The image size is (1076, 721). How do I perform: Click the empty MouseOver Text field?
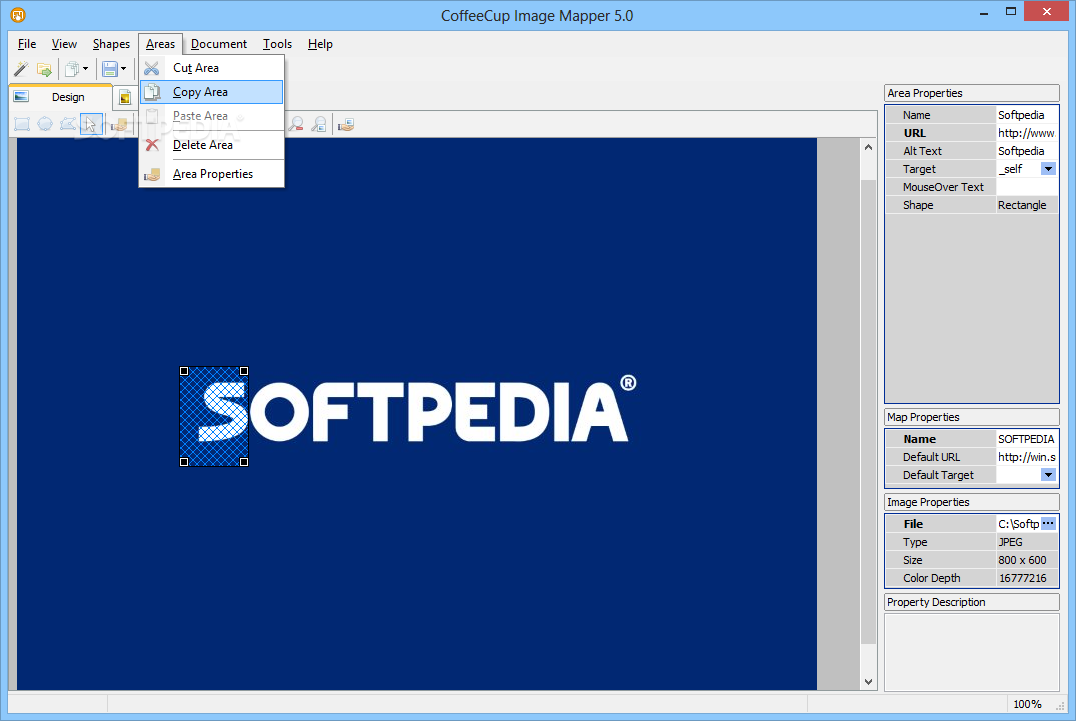point(1027,187)
